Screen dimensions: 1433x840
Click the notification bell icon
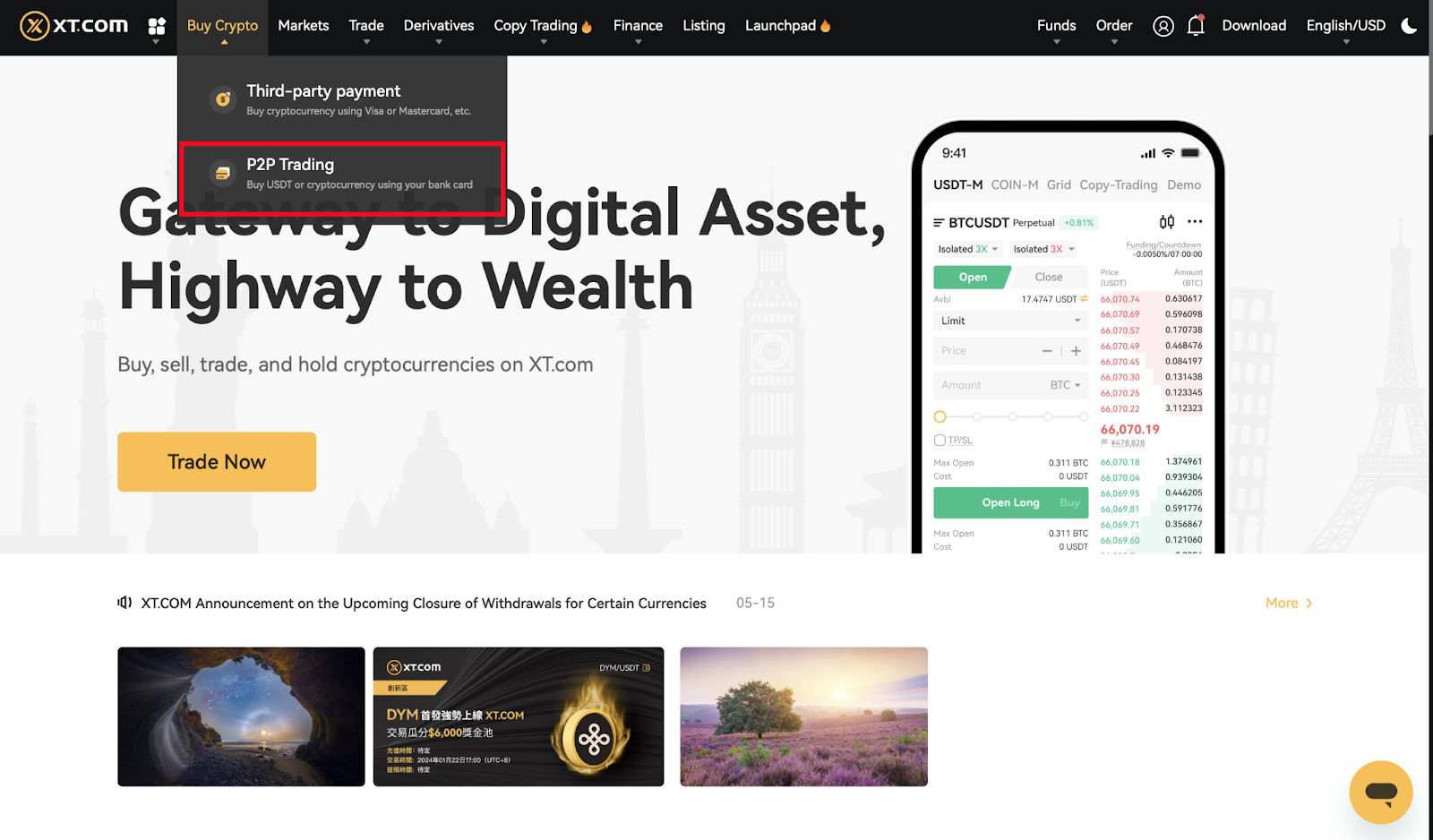point(1196,26)
